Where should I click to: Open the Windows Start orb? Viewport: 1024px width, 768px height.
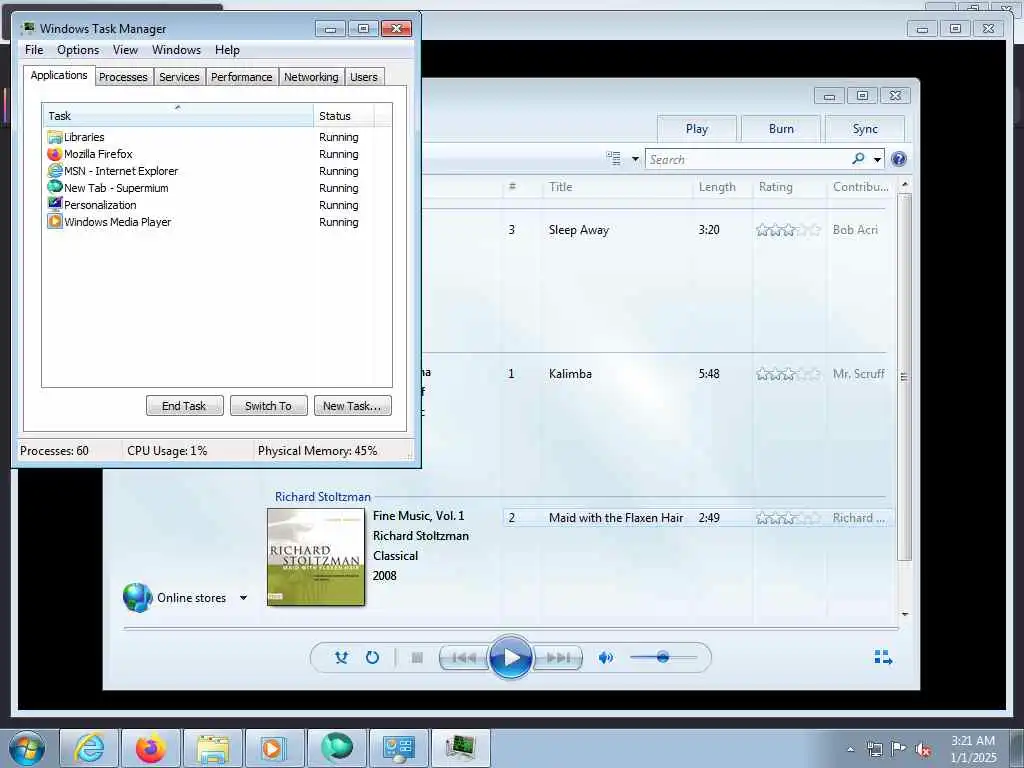27,748
